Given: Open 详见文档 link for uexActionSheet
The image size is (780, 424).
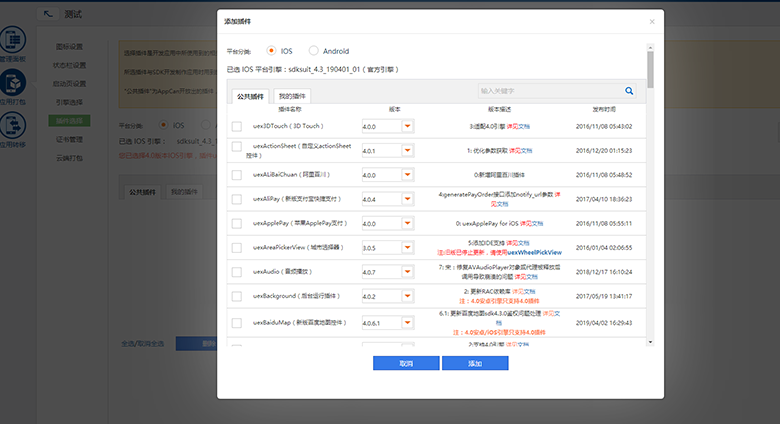Looking at the screenshot, I should 520,150.
